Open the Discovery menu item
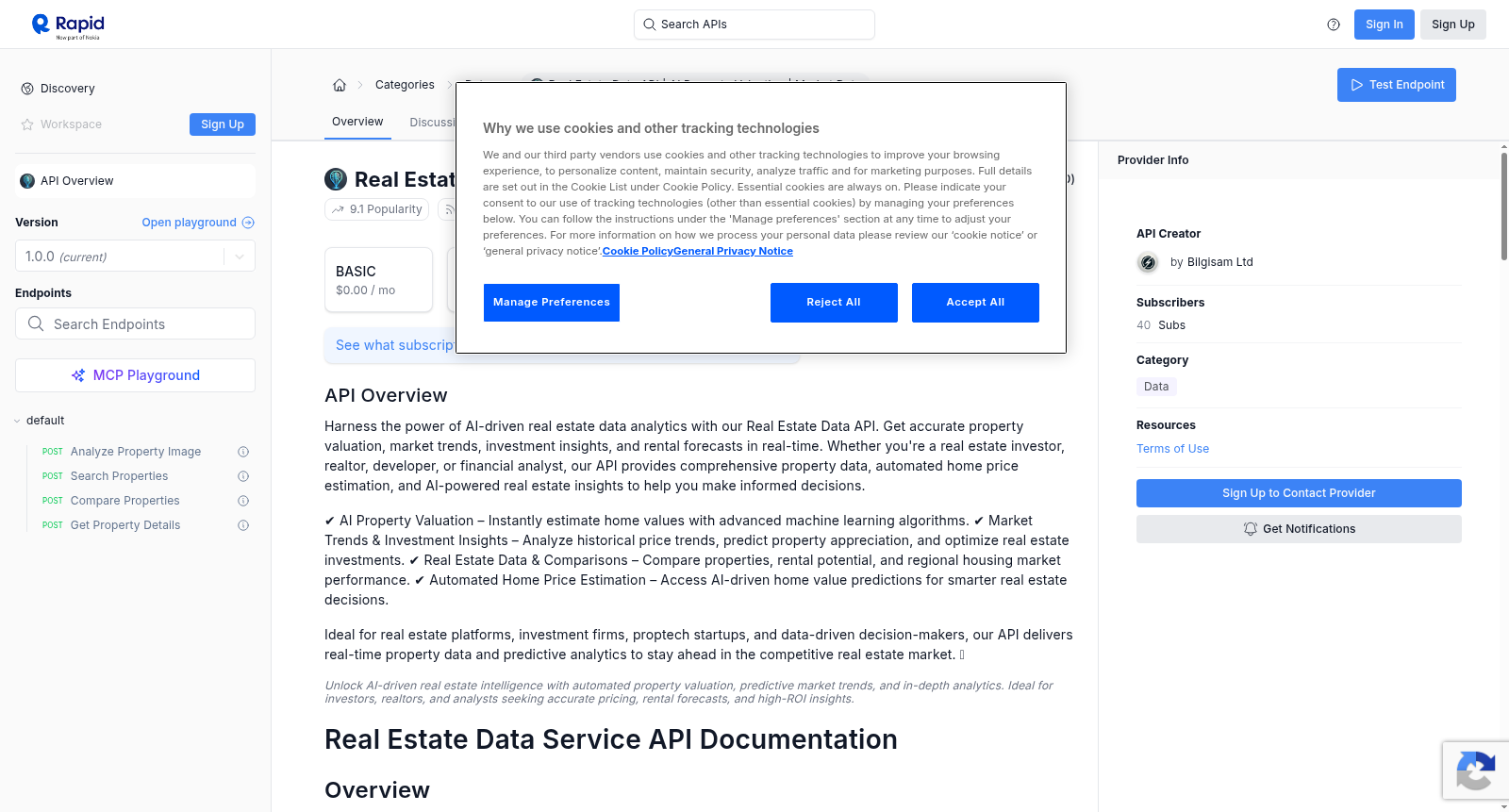 tap(67, 89)
